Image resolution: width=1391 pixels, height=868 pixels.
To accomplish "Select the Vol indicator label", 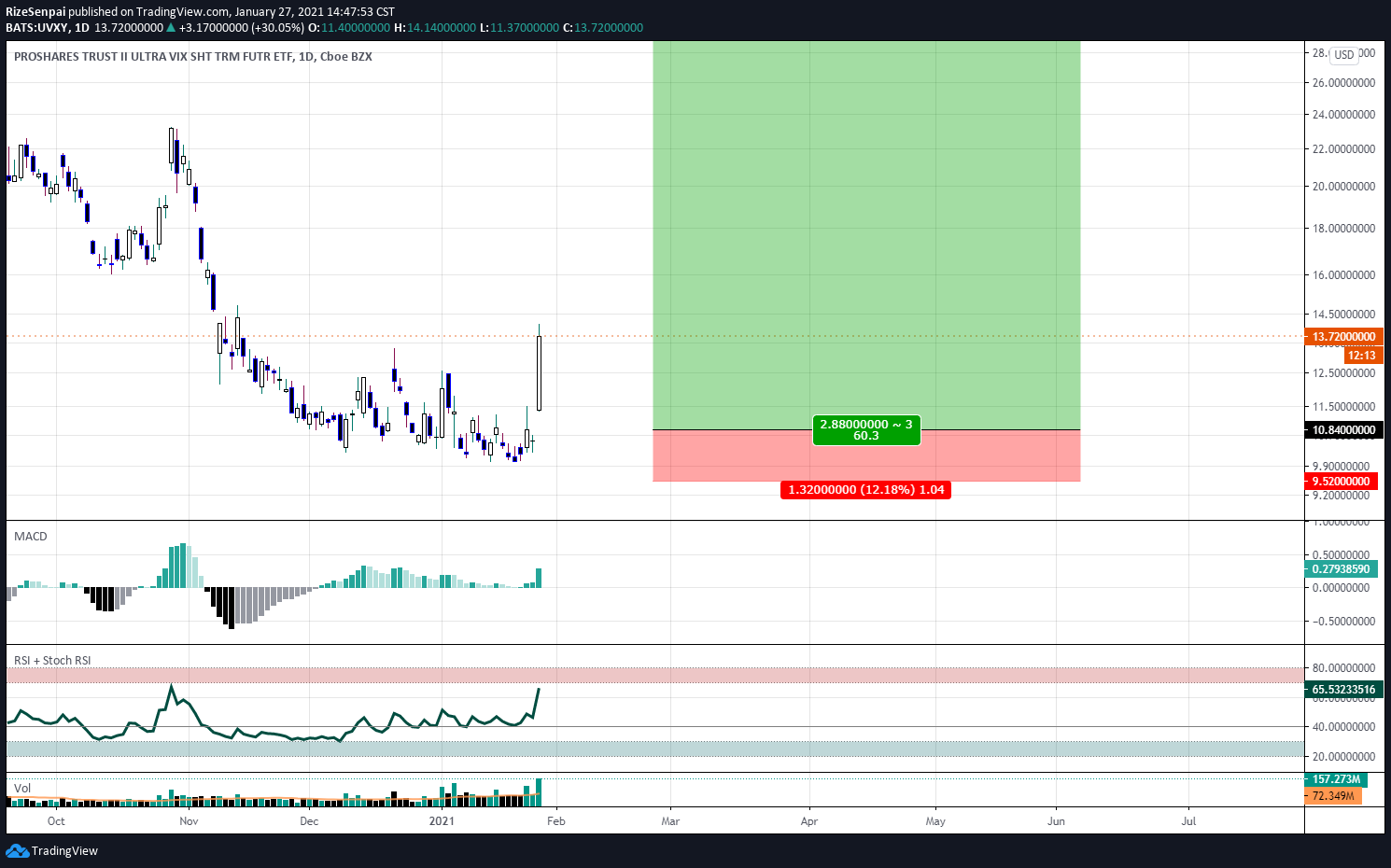I will (x=22, y=789).
